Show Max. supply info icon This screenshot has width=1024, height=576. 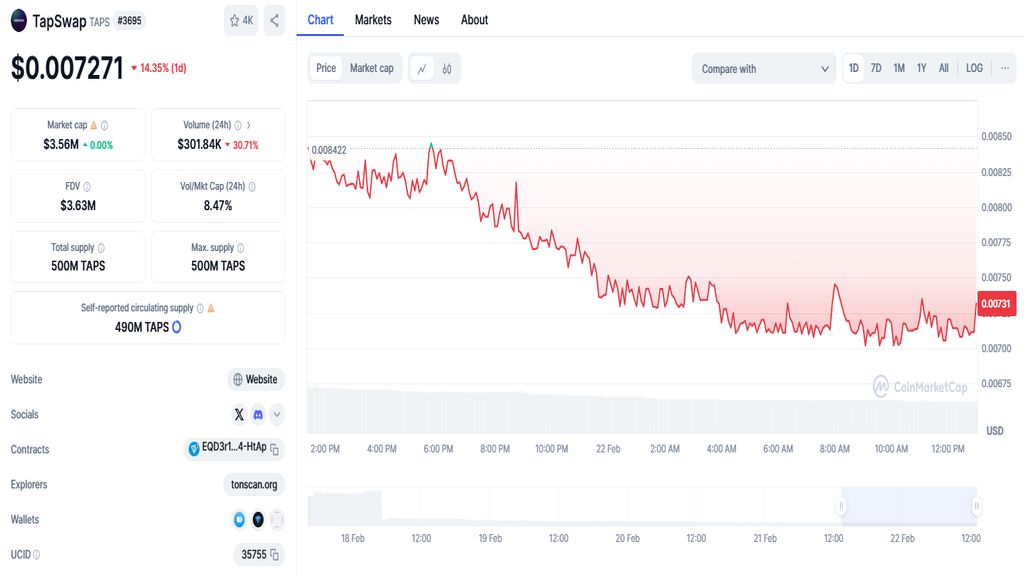241,248
